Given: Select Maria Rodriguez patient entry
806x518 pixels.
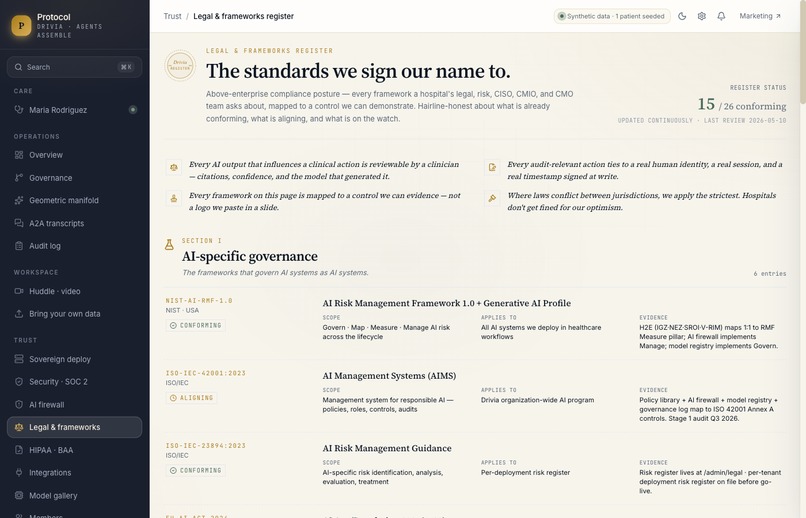Looking at the screenshot, I should [x=75, y=109].
